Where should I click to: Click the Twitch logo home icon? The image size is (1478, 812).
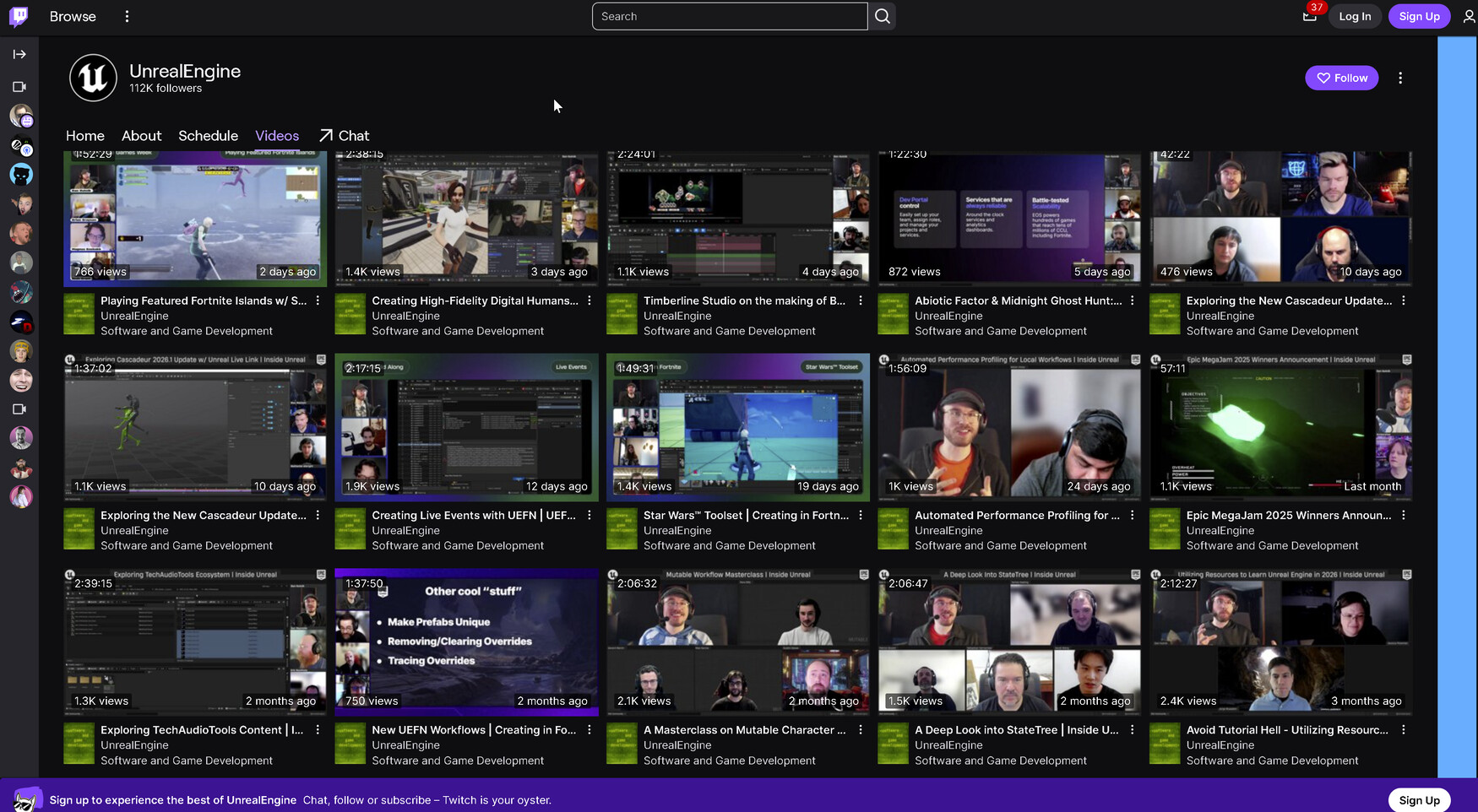pos(19,16)
